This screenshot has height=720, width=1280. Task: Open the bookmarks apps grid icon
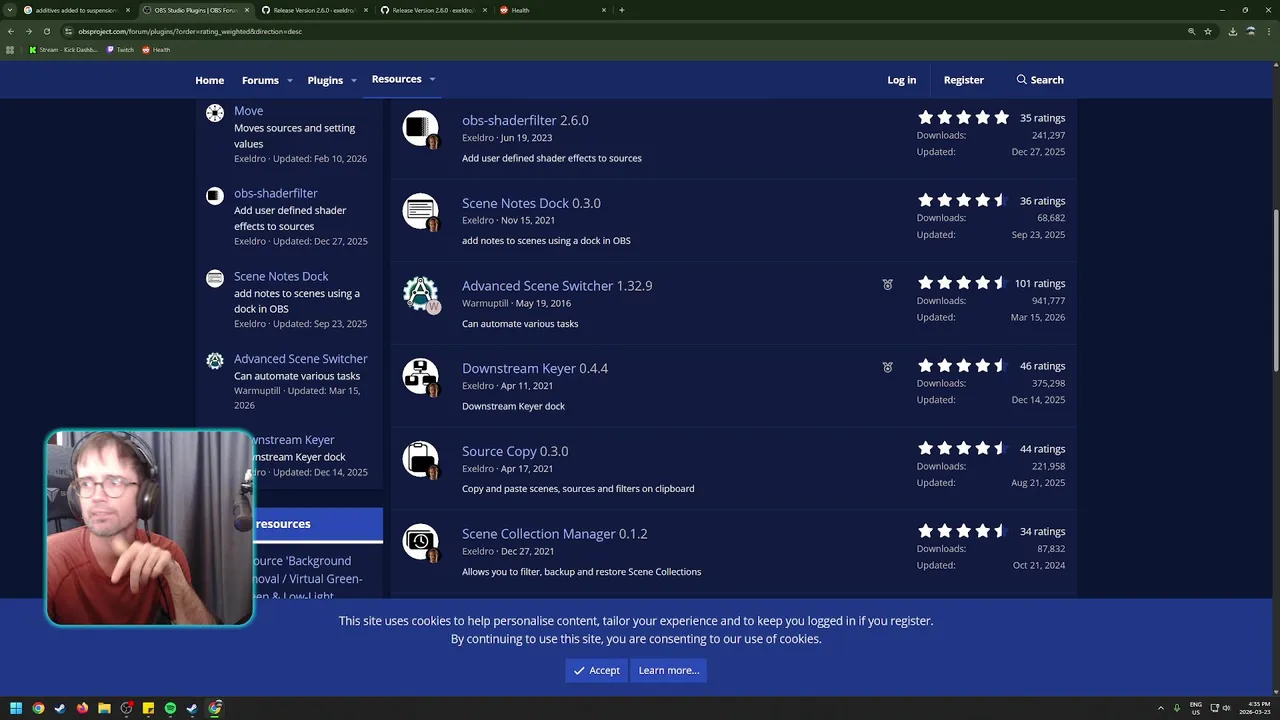[10, 49]
